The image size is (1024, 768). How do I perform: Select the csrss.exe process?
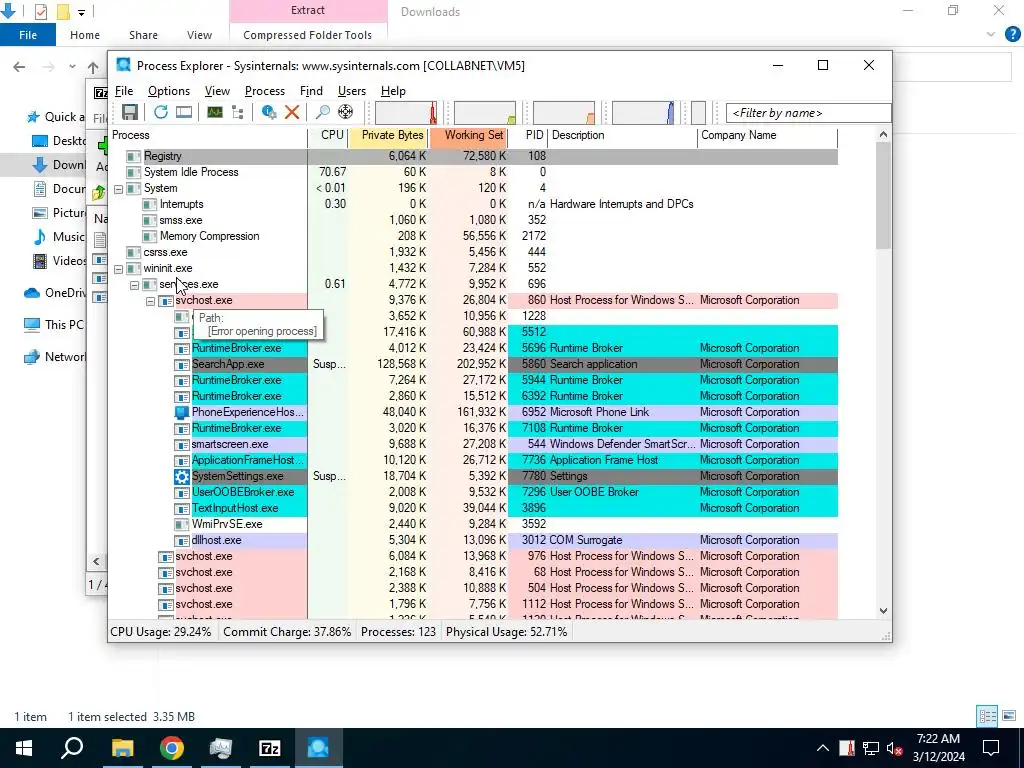[473, 252]
